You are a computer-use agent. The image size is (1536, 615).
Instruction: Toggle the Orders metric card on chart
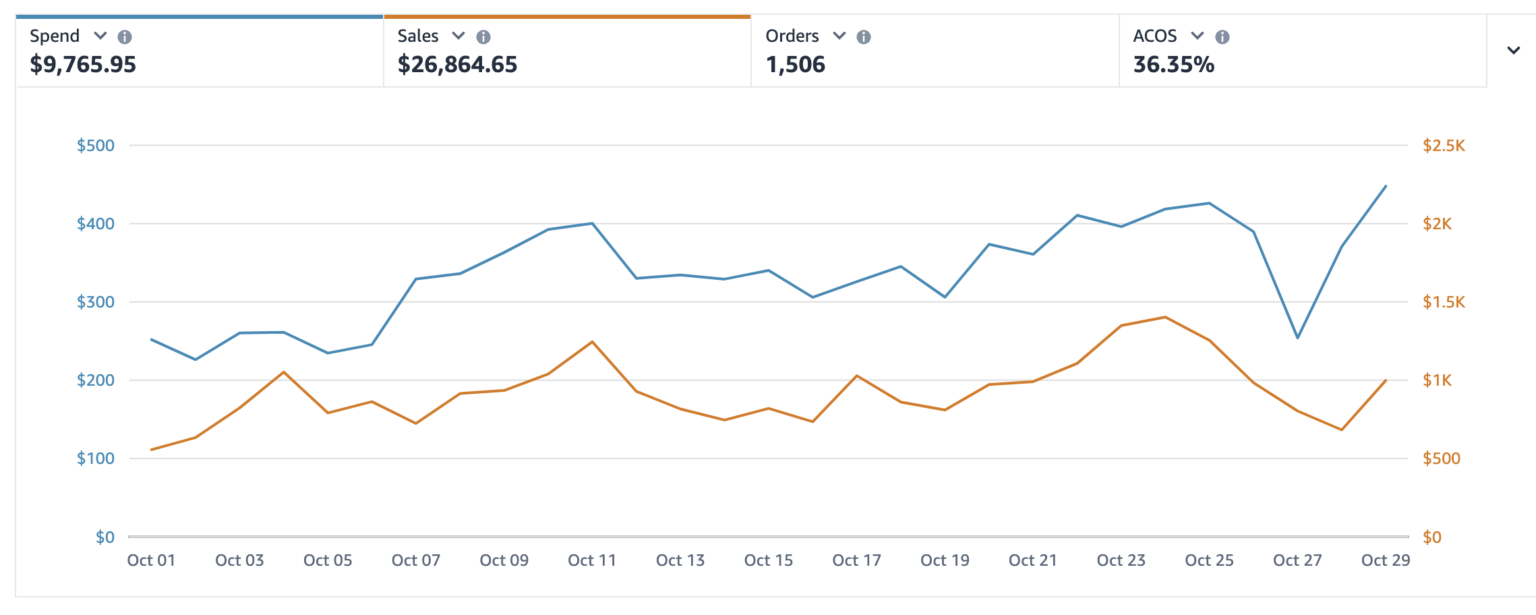[935, 51]
